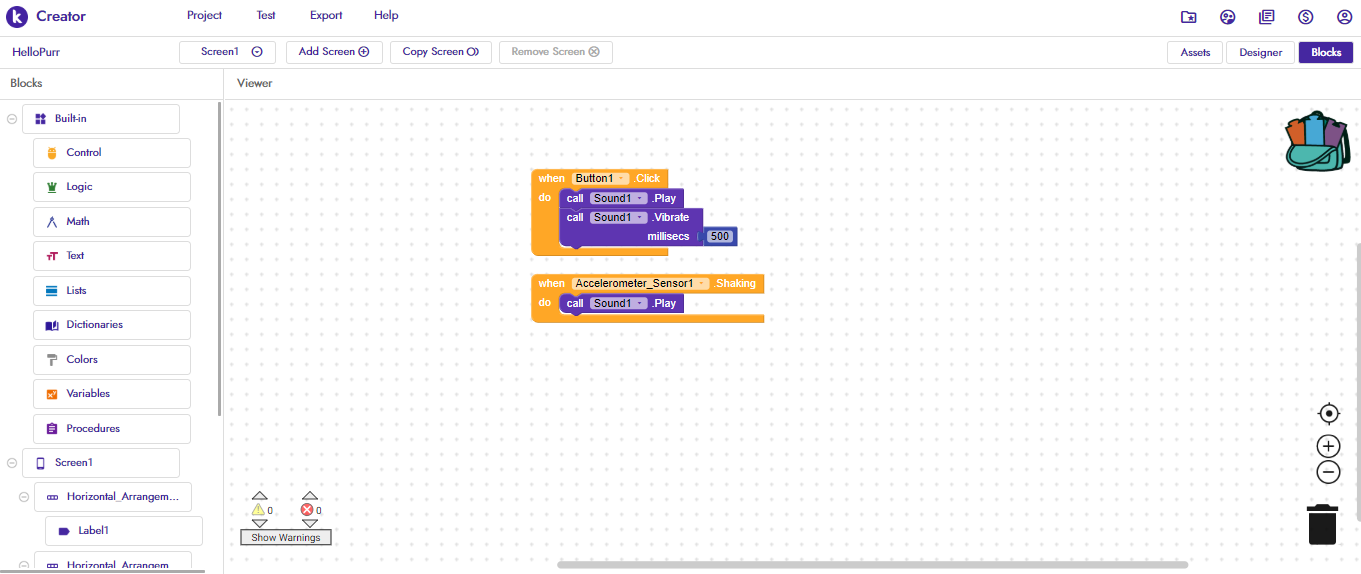
Task: Switch to the Designer view
Action: pyautogui.click(x=1260, y=53)
